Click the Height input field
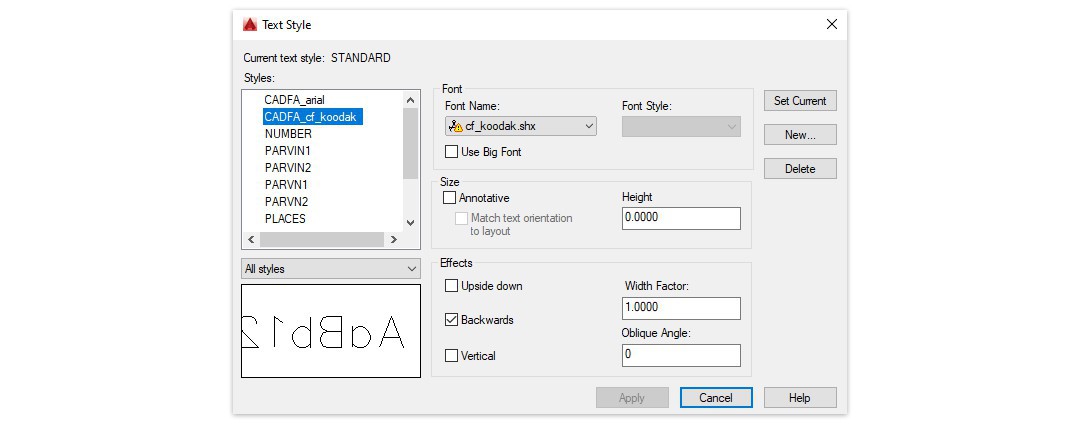The image size is (1079, 426). coord(681,218)
